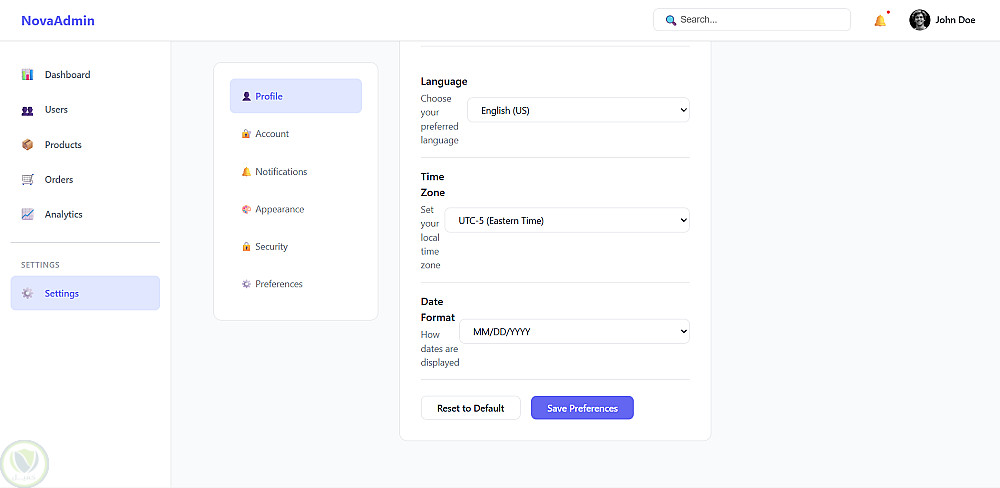
Task: Open the Preferences settings tab
Action: pyautogui.click(x=278, y=284)
